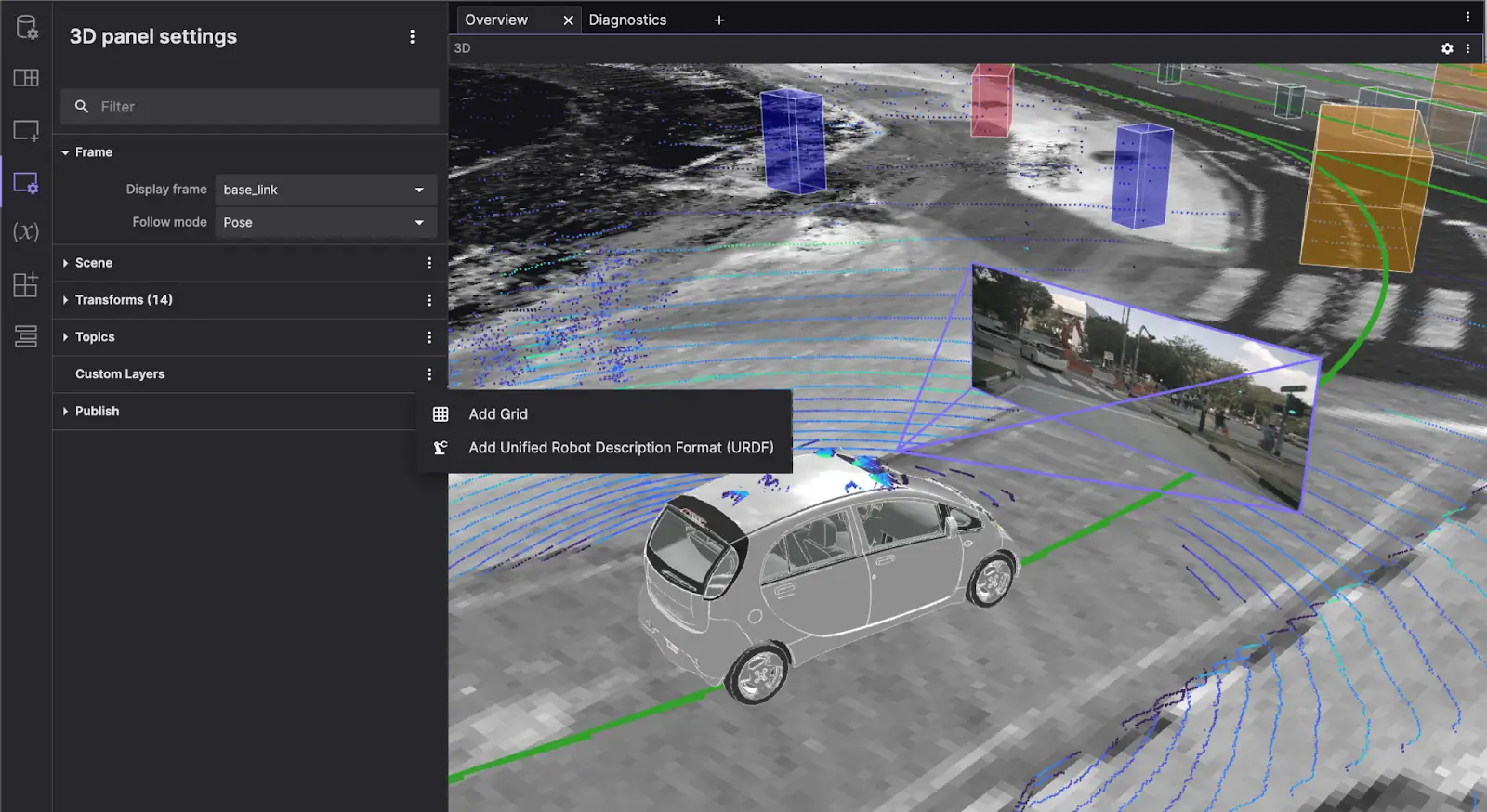Select the panel settings sidebar icon
Image resolution: width=1487 pixels, height=812 pixels.
tap(26, 183)
